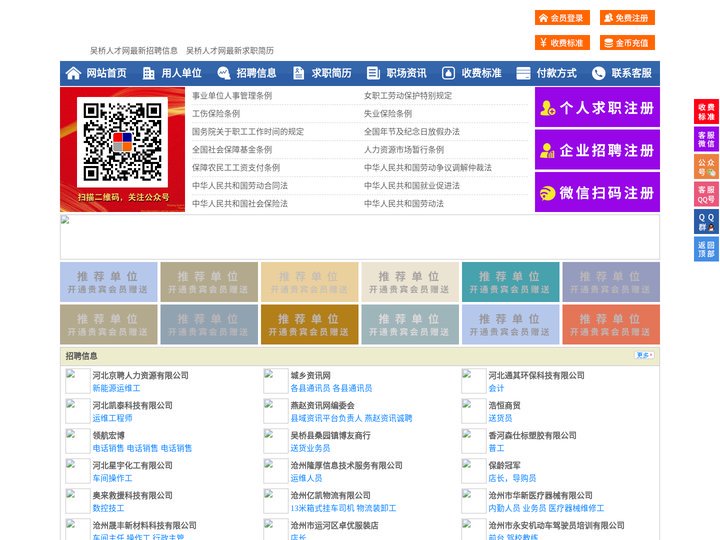Click the 公众号 floating sidebar icon
Image resolution: width=720 pixels, height=540 pixels.
click(x=706, y=167)
